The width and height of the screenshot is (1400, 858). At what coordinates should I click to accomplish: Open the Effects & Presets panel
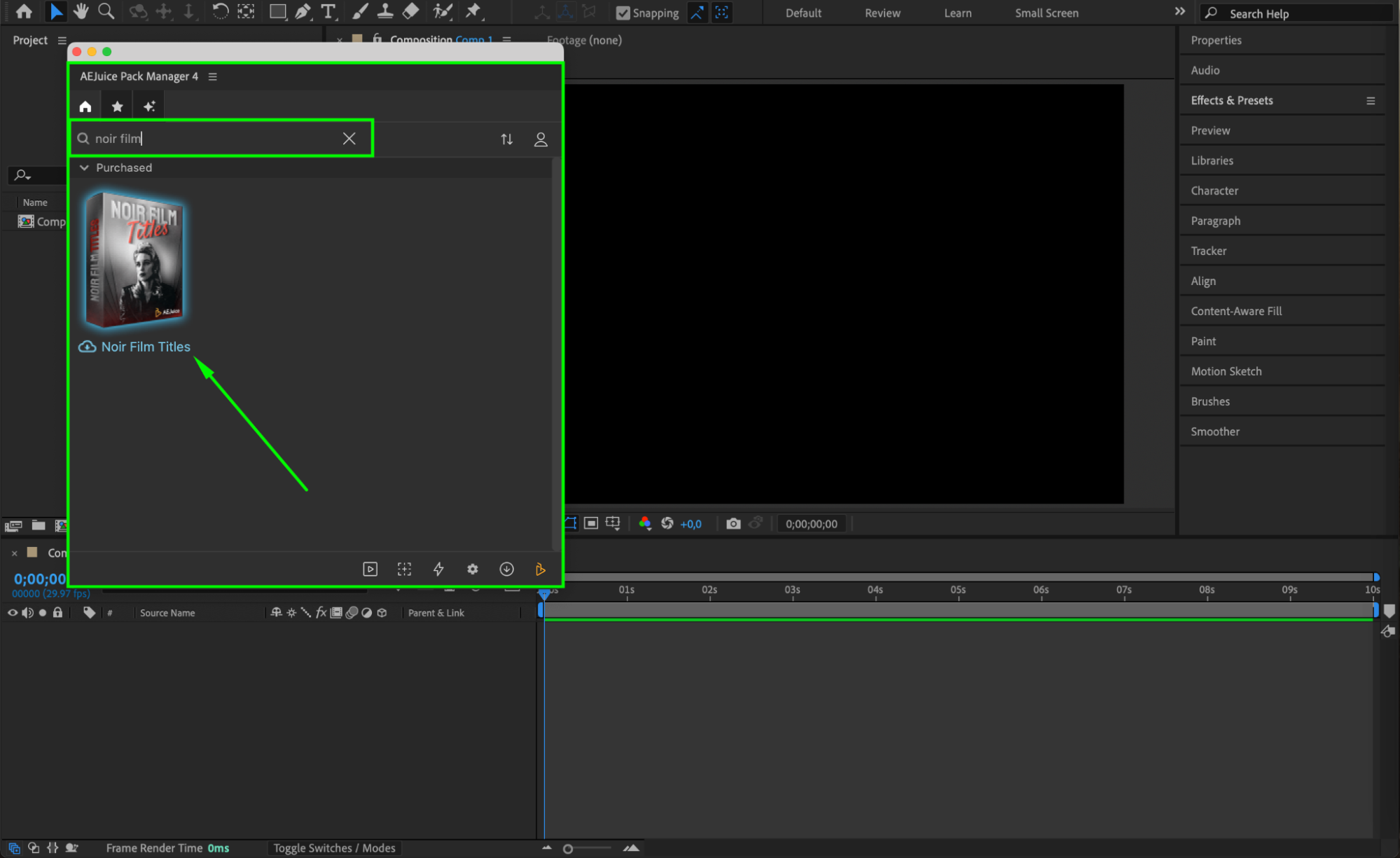point(1231,100)
